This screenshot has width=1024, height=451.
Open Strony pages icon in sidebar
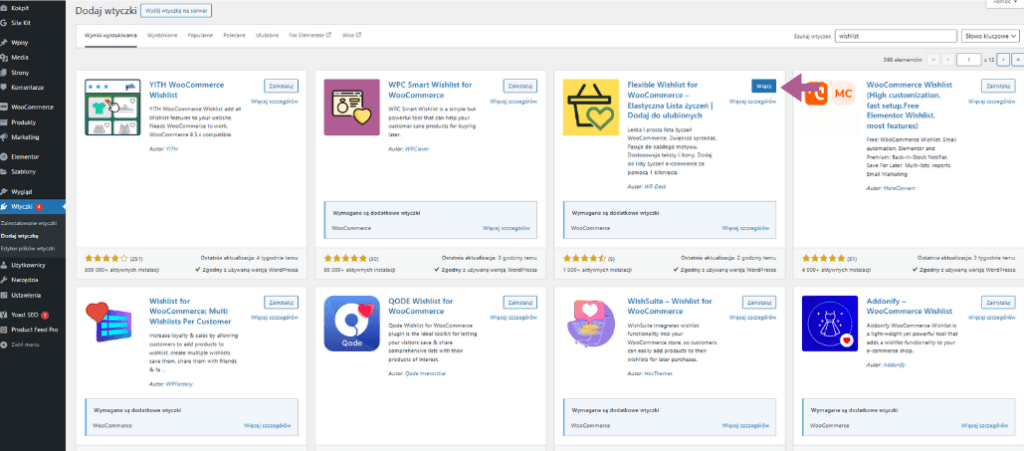coord(5,72)
